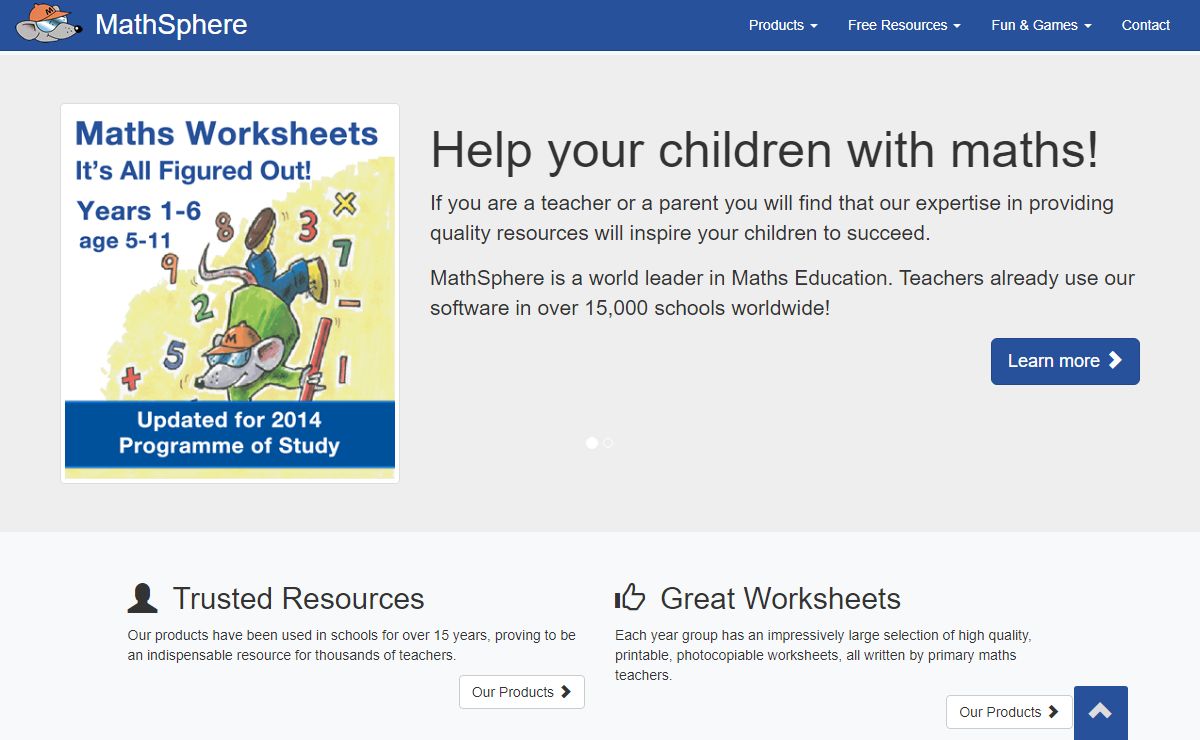Select the first carousel slide indicator
1200x740 pixels.
click(x=592, y=442)
